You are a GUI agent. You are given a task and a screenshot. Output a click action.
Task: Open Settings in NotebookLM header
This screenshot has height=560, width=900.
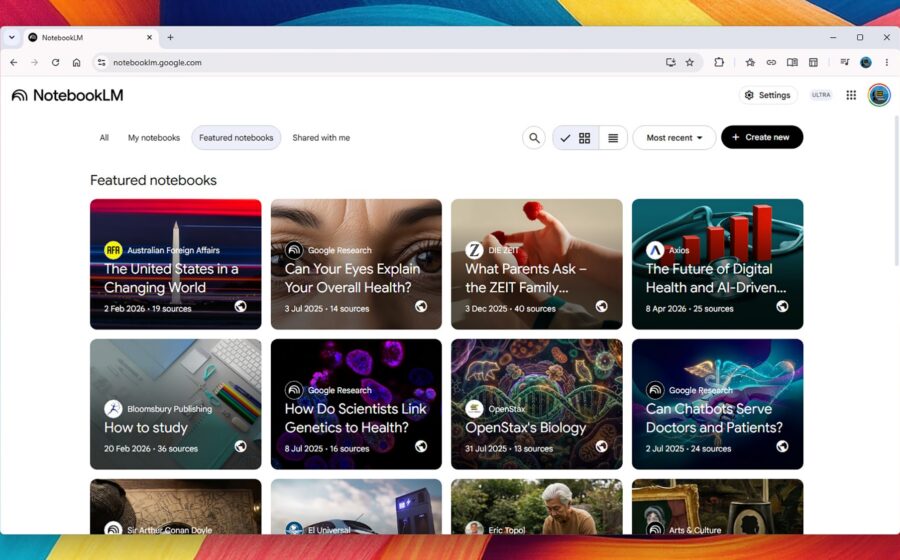[x=768, y=95]
